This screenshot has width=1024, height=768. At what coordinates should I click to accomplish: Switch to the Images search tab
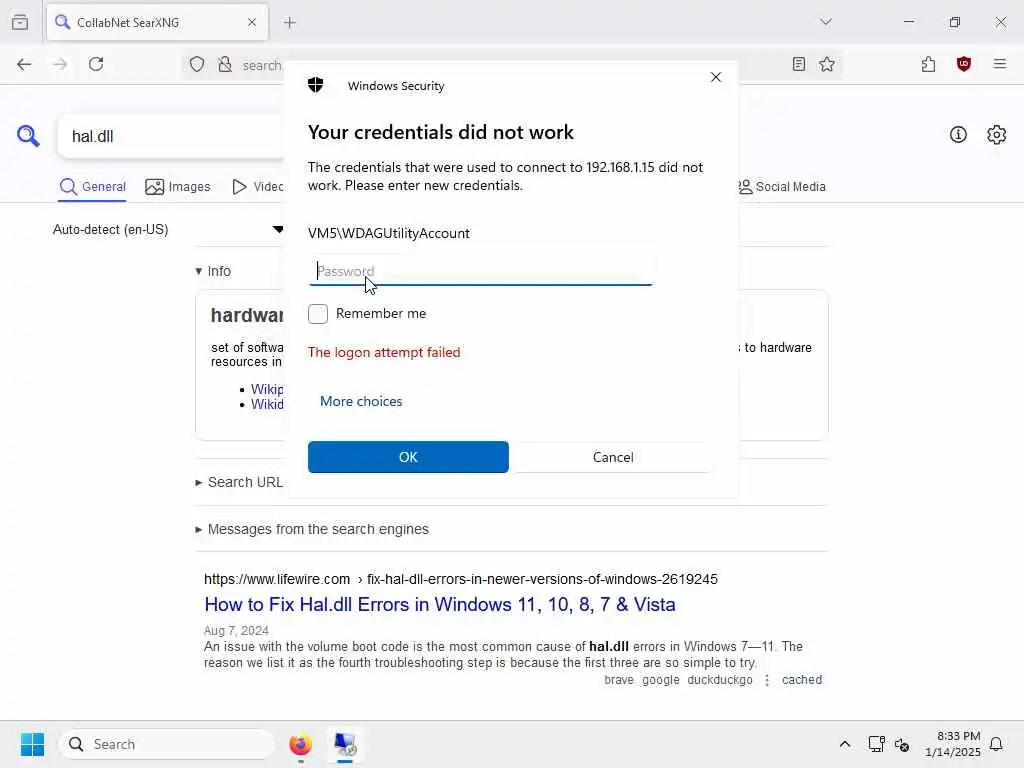(x=178, y=187)
